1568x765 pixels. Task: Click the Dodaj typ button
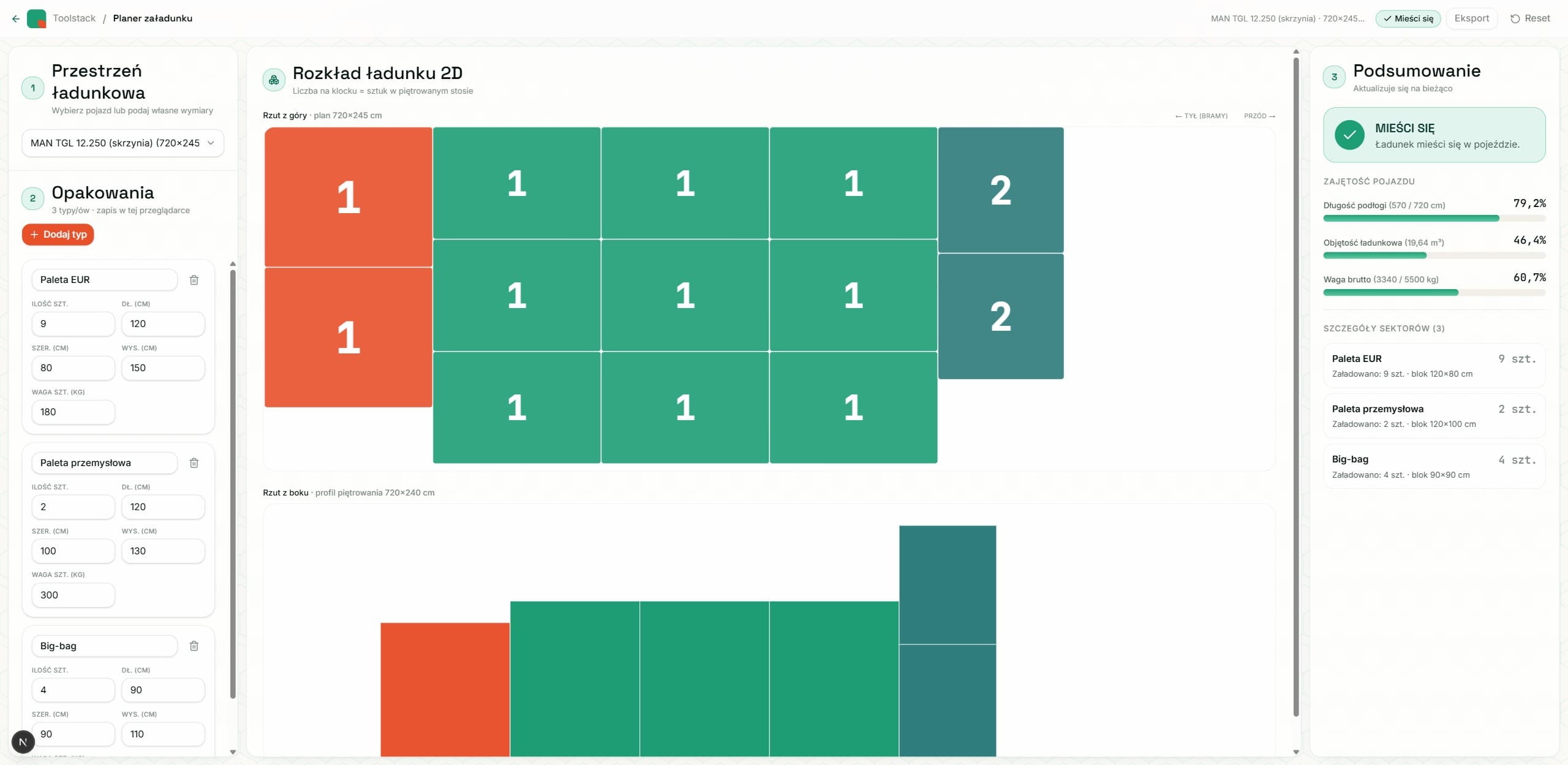58,235
